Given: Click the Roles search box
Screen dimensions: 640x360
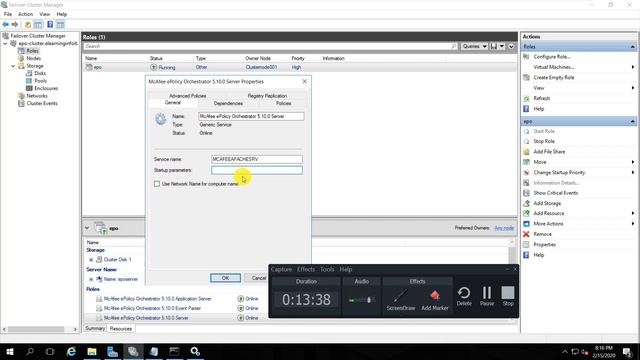Looking at the screenshot, I should [270, 47].
